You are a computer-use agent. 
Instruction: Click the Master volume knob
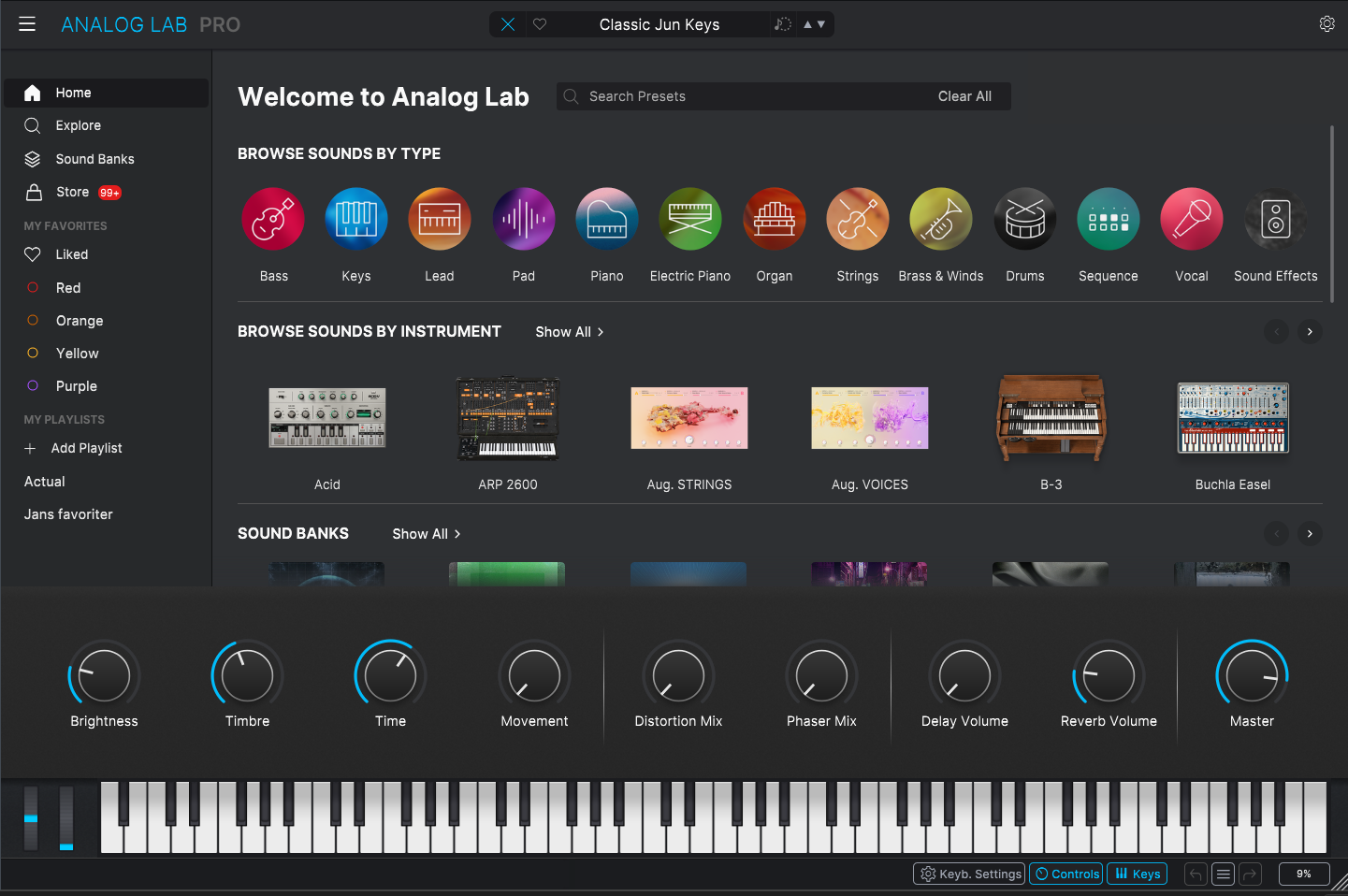[1252, 675]
